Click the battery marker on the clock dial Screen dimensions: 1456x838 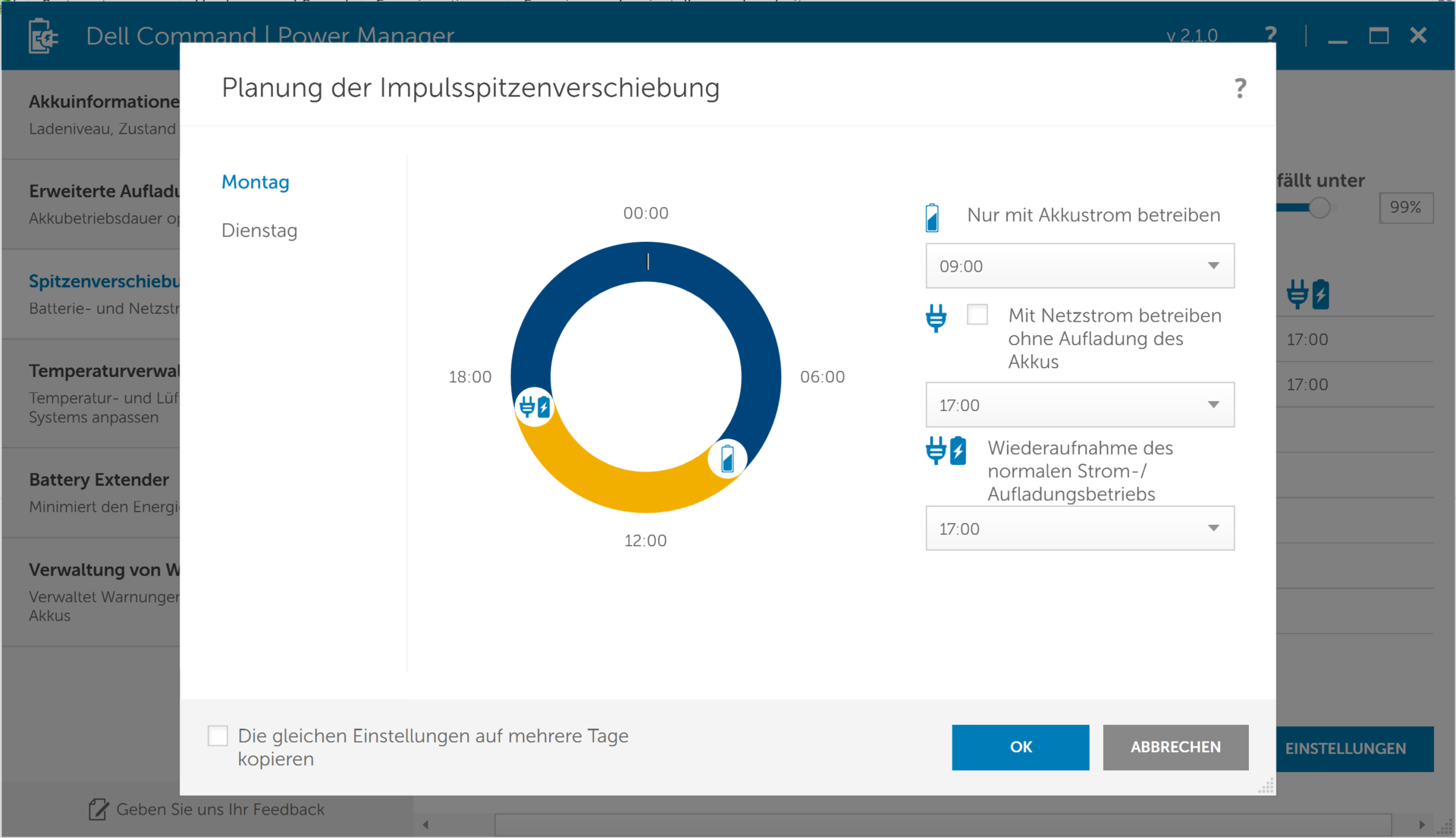[x=727, y=459]
